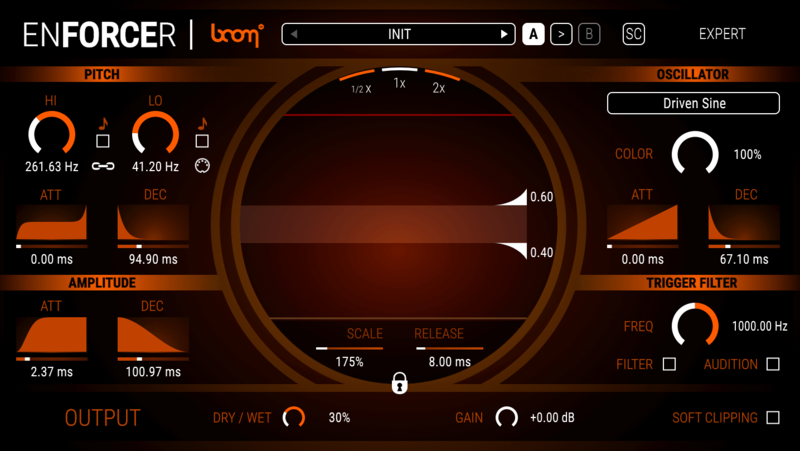This screenshot has height=451, width=800.
Task: Select the 2x speed option
Action: point(439,86)
